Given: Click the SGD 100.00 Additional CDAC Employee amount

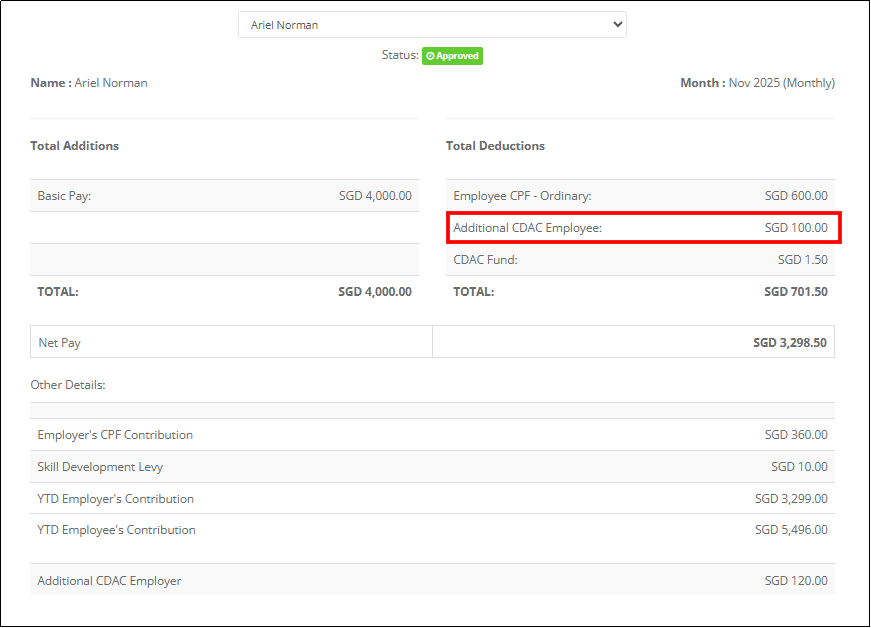Looking at the screenshot, I should coord(796,228).
